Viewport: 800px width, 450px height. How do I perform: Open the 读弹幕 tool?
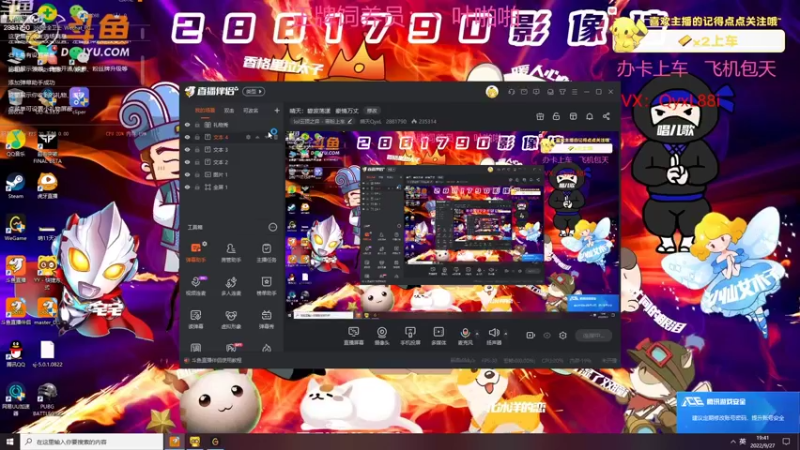coord(196,319)
